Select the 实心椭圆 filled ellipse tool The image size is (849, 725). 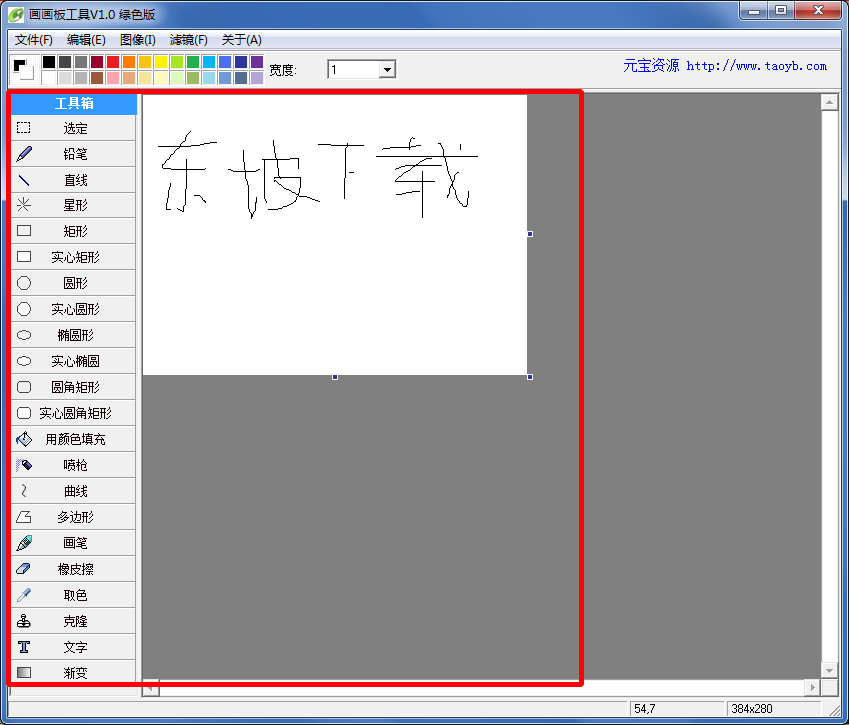[73, 361]
